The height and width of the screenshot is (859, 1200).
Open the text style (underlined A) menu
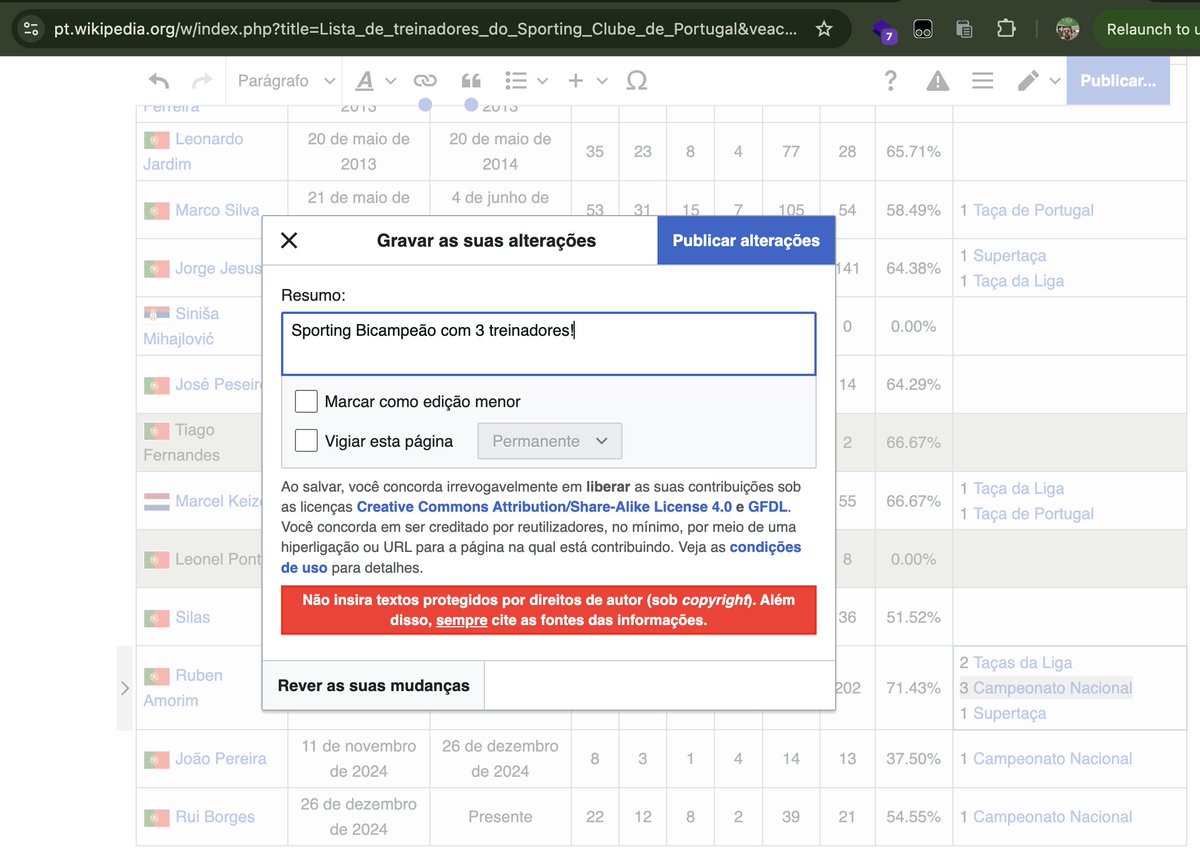point(375,81)
